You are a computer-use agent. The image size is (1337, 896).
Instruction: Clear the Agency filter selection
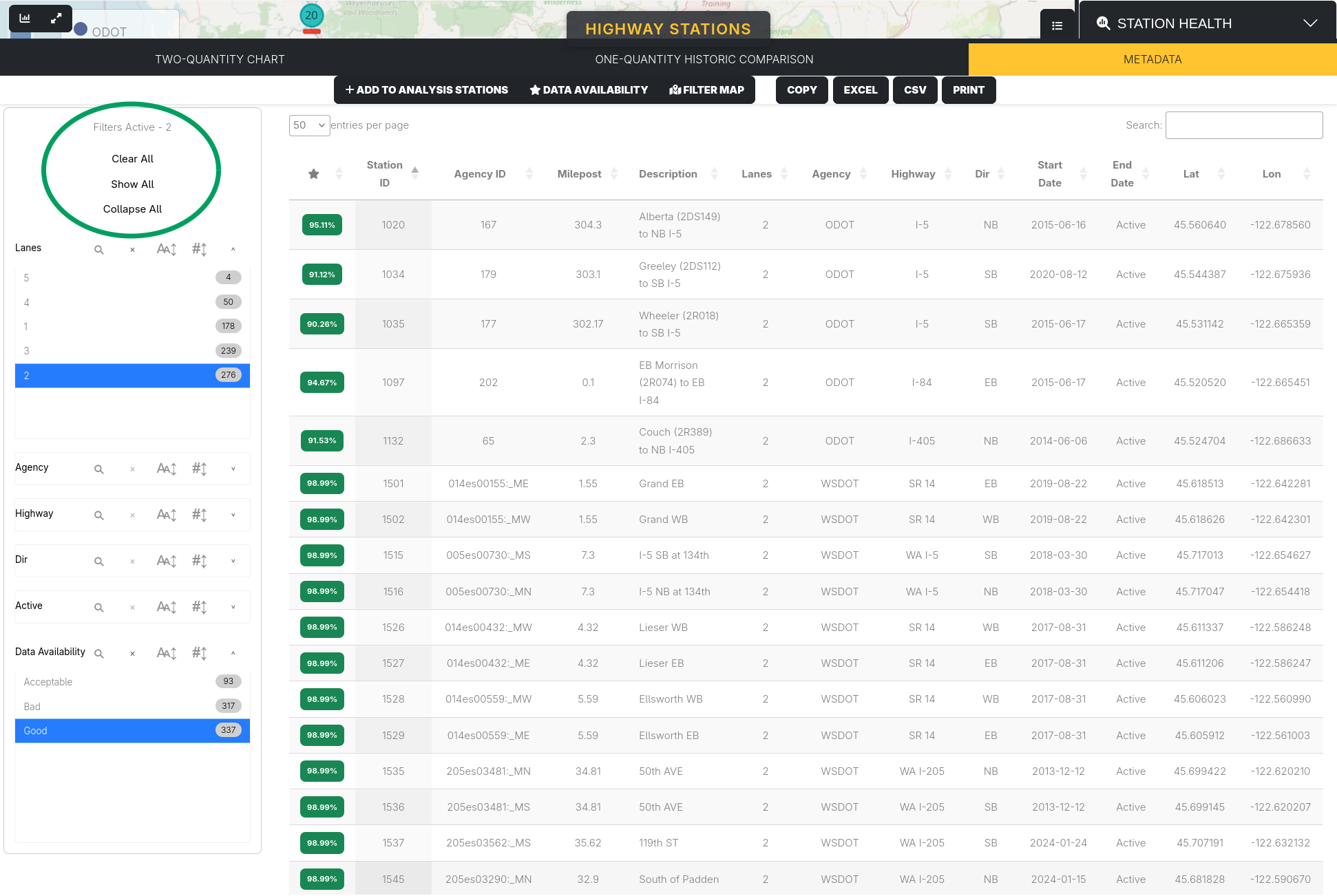(x=132, y=469)
